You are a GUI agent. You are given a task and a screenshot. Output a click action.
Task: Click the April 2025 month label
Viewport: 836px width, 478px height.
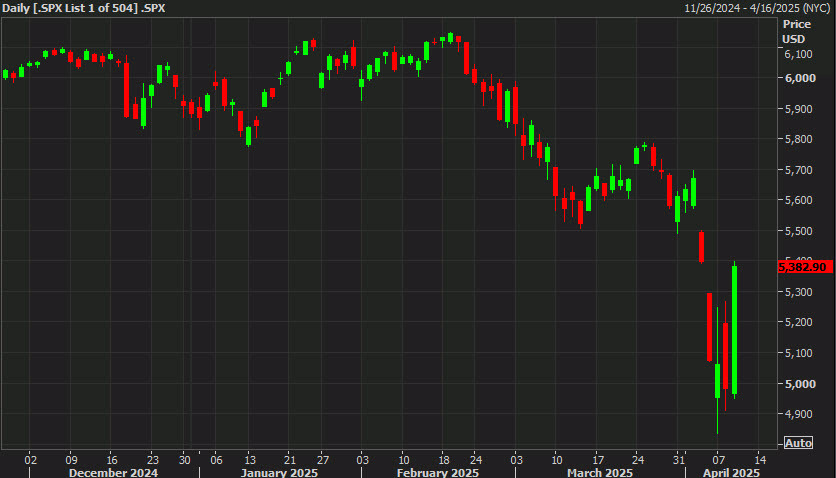(731, 473)
